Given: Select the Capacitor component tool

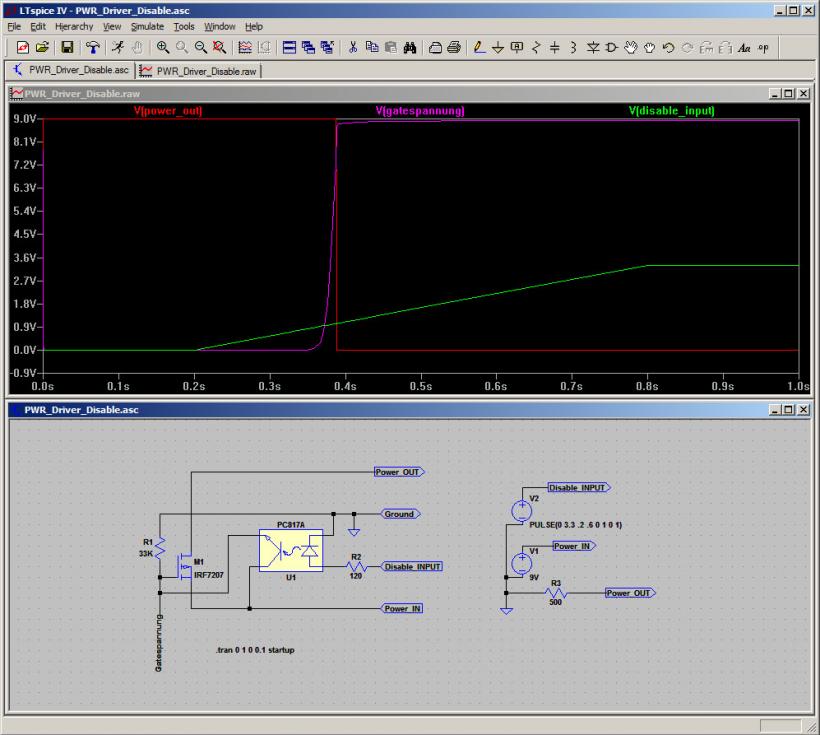Looking at the screenshot, I should point(554,47).
